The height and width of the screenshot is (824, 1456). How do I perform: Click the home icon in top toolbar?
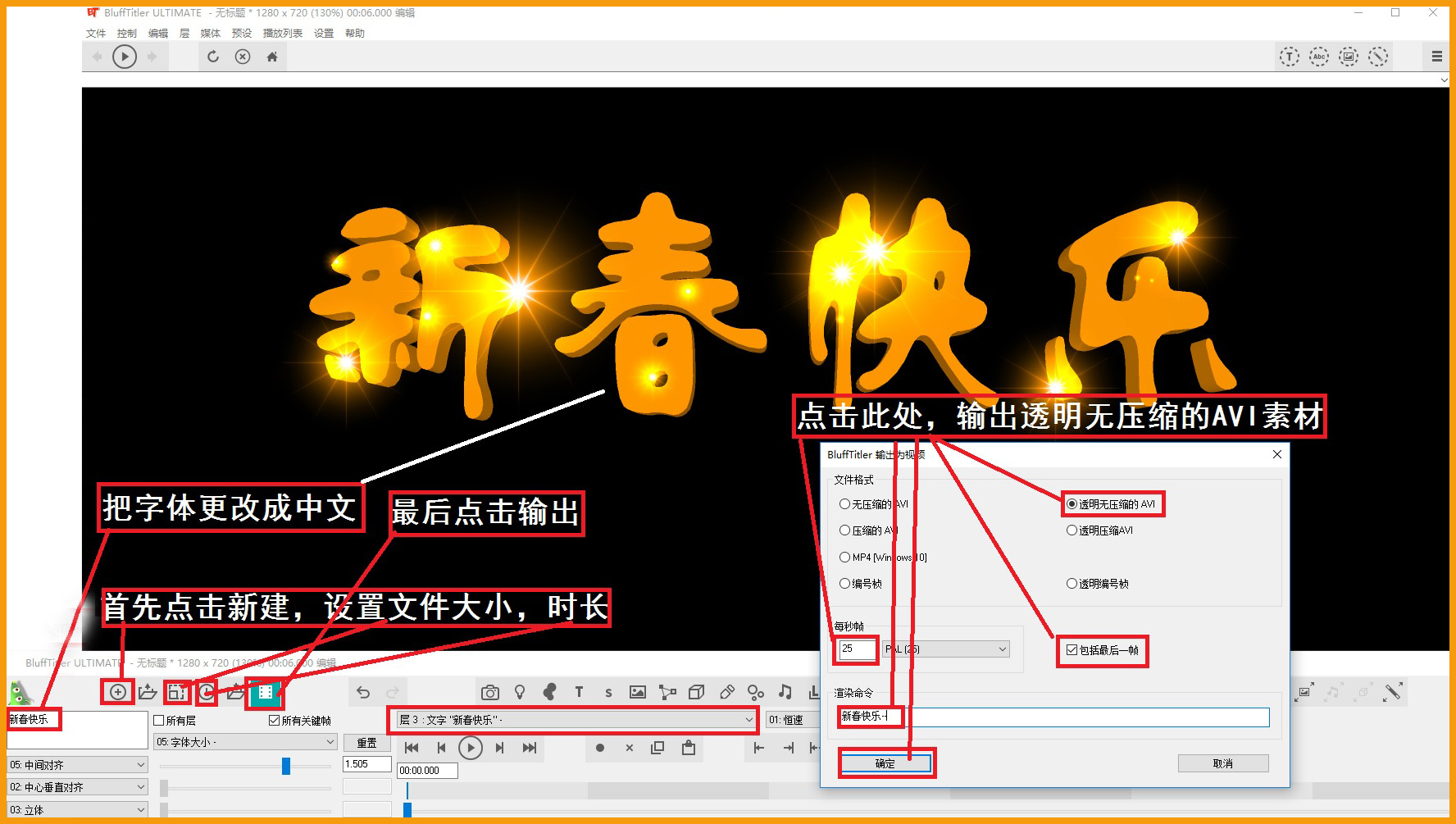pos(272,57)
